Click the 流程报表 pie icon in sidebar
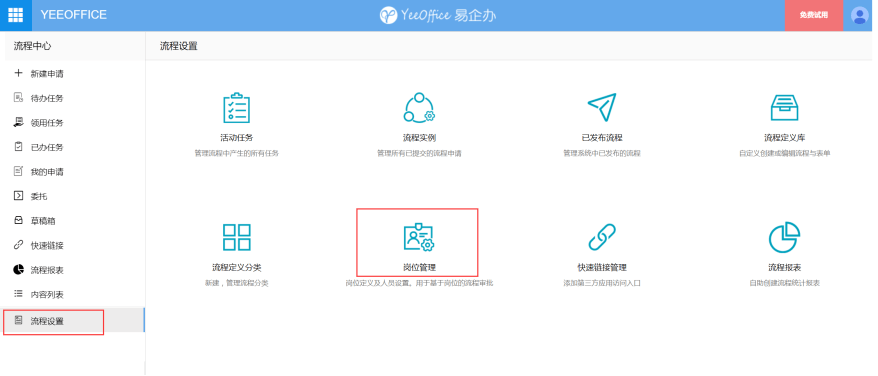 click(18, 270)
